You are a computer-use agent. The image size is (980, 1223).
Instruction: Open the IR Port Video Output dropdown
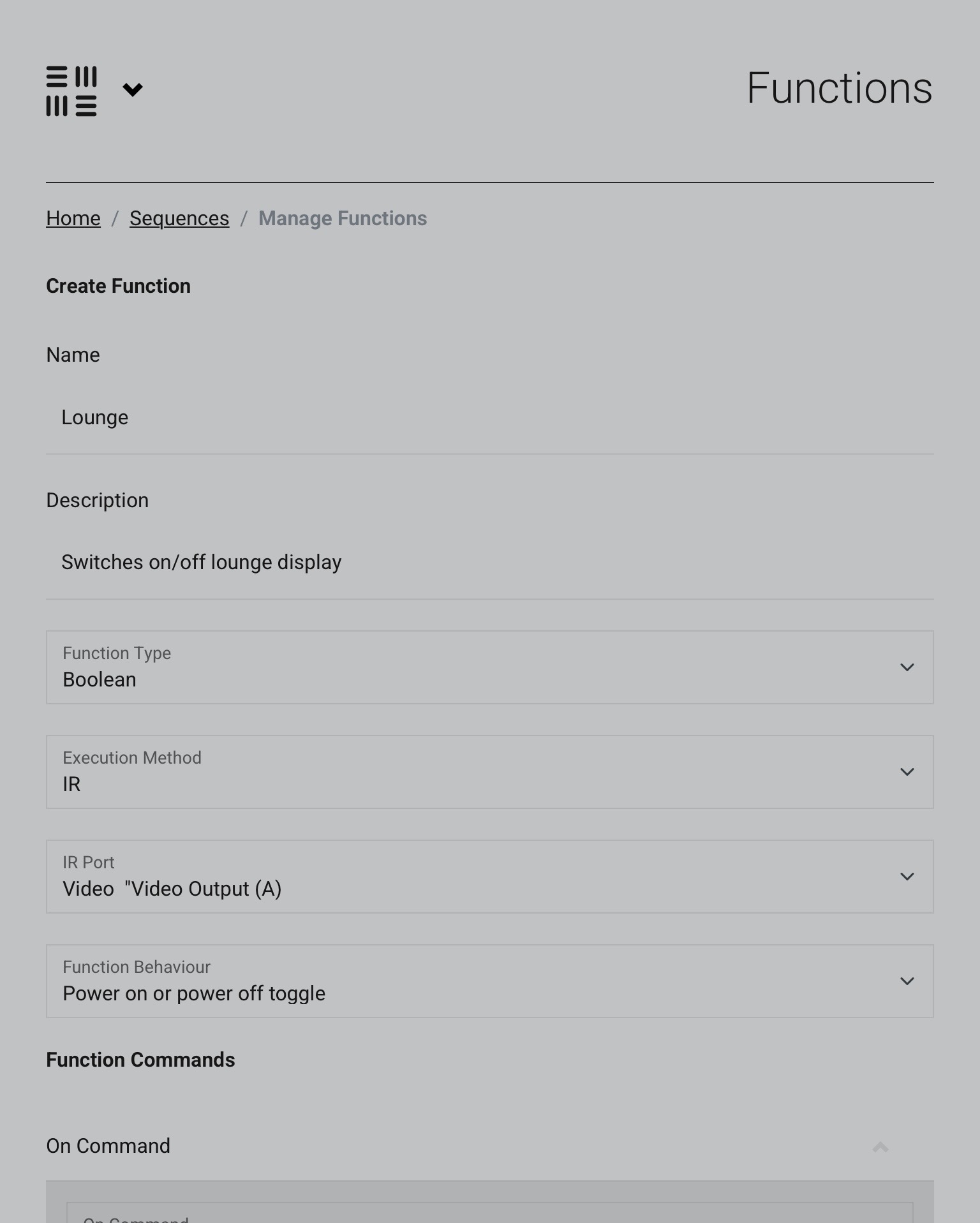[490, 877]
